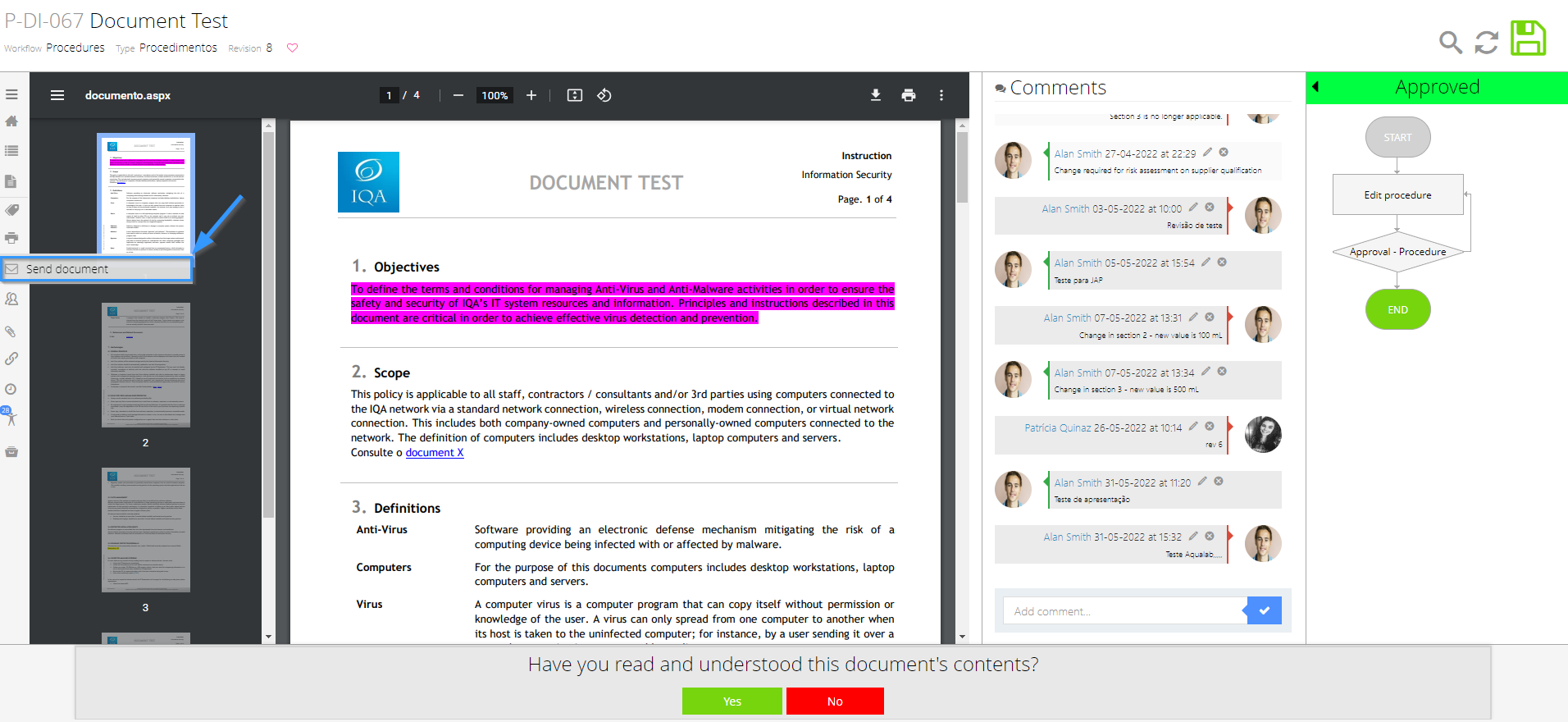This screenshot has height=722, width=1568.
Task: Rotate the PDF document counterclockwise
Action: click(604, 95)
